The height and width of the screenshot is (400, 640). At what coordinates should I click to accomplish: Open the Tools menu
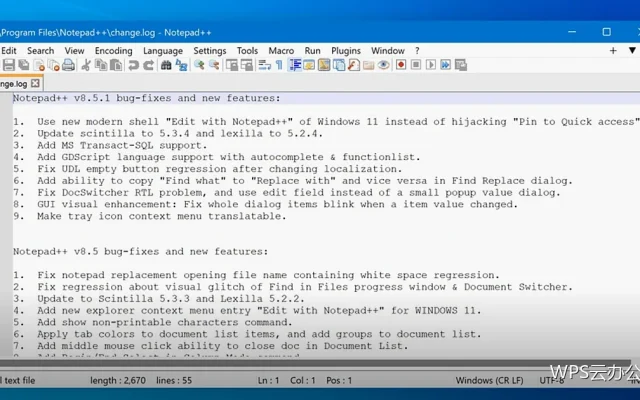click(247, 51)
